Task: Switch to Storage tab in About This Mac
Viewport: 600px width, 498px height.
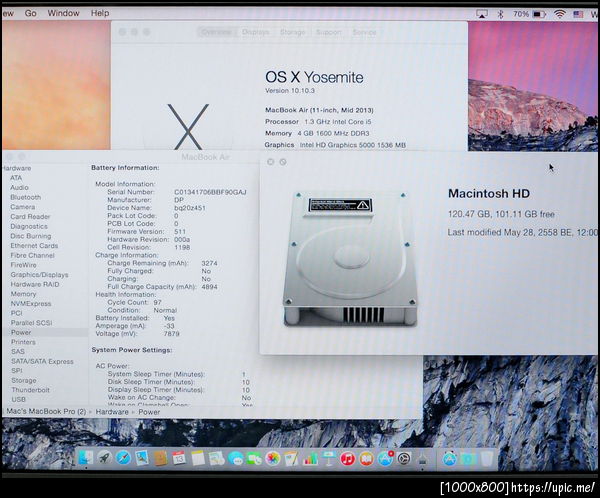Action: 292,32
